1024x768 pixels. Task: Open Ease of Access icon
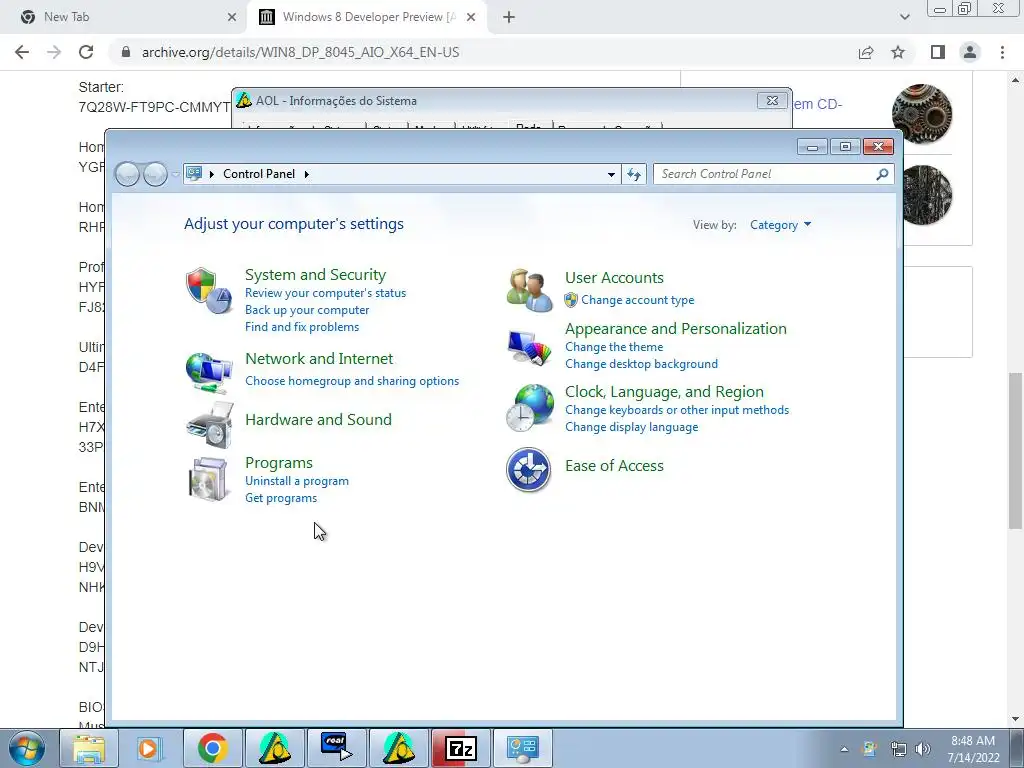pos(528,469)
